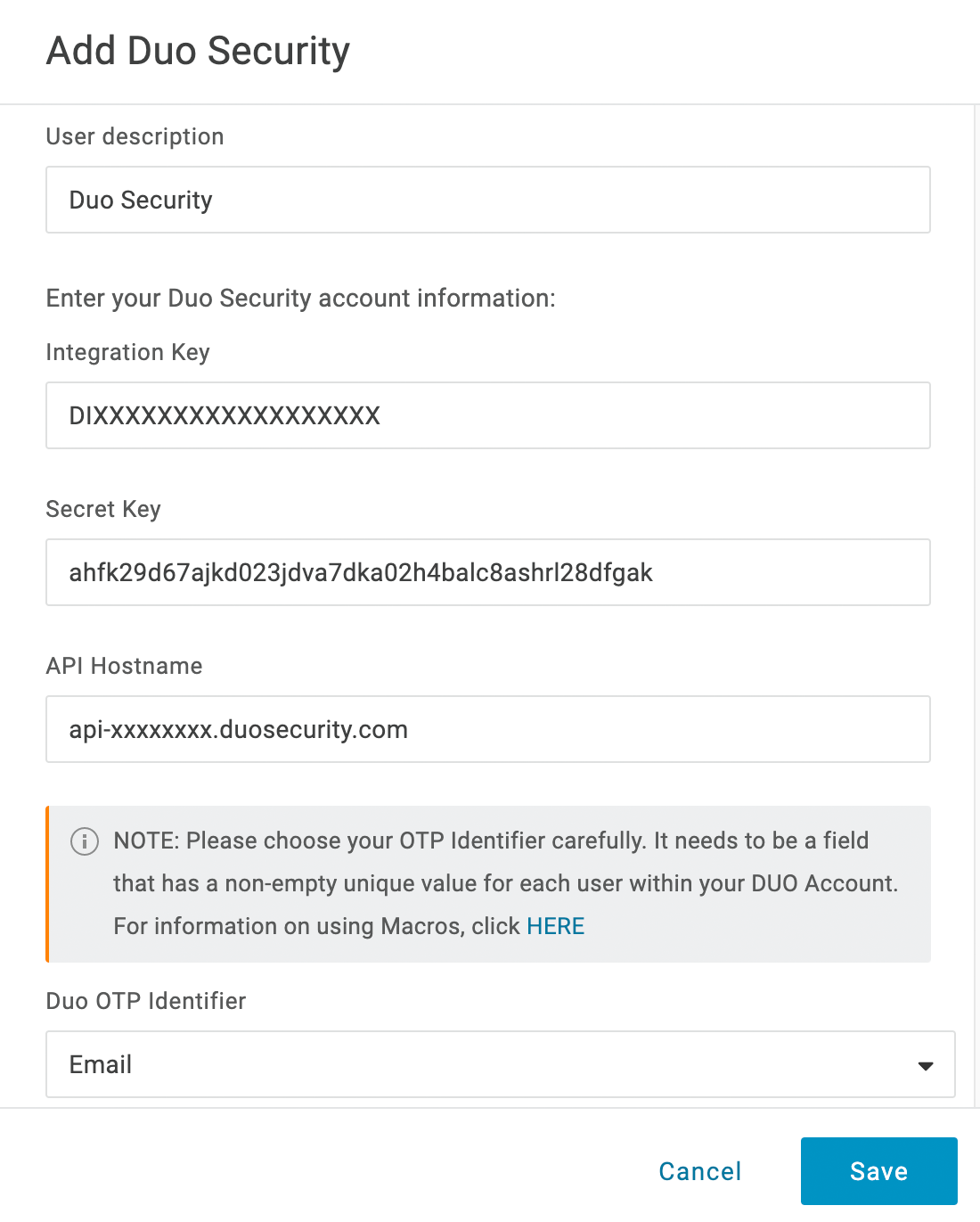Select the Integration Key input field
The width and height of the screenshot is (980, 1222).
[487, 415]
